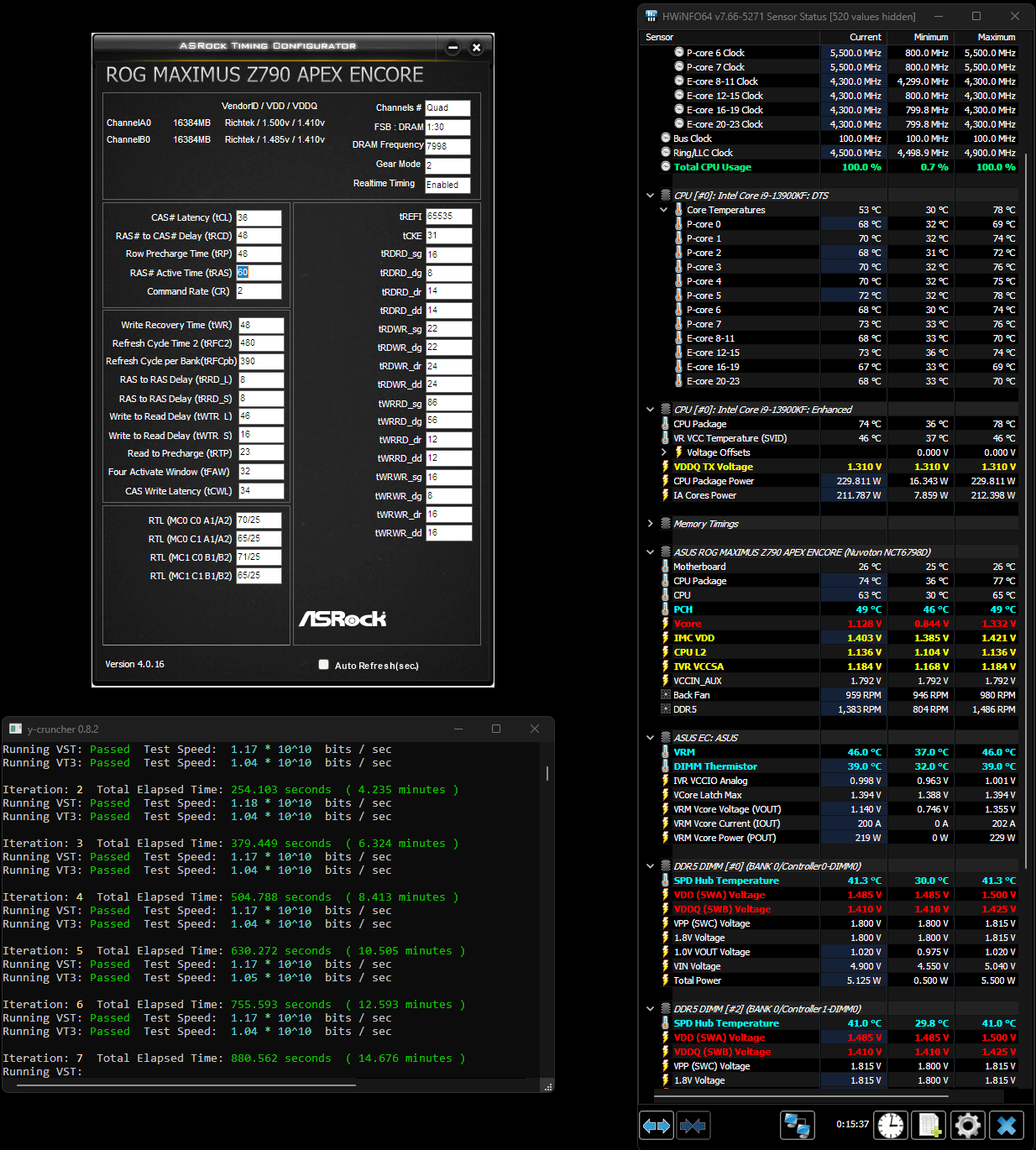The image size is (1036, 1150).
Task: Click the Command Rate (CR) field
Action: click(258, 291)
